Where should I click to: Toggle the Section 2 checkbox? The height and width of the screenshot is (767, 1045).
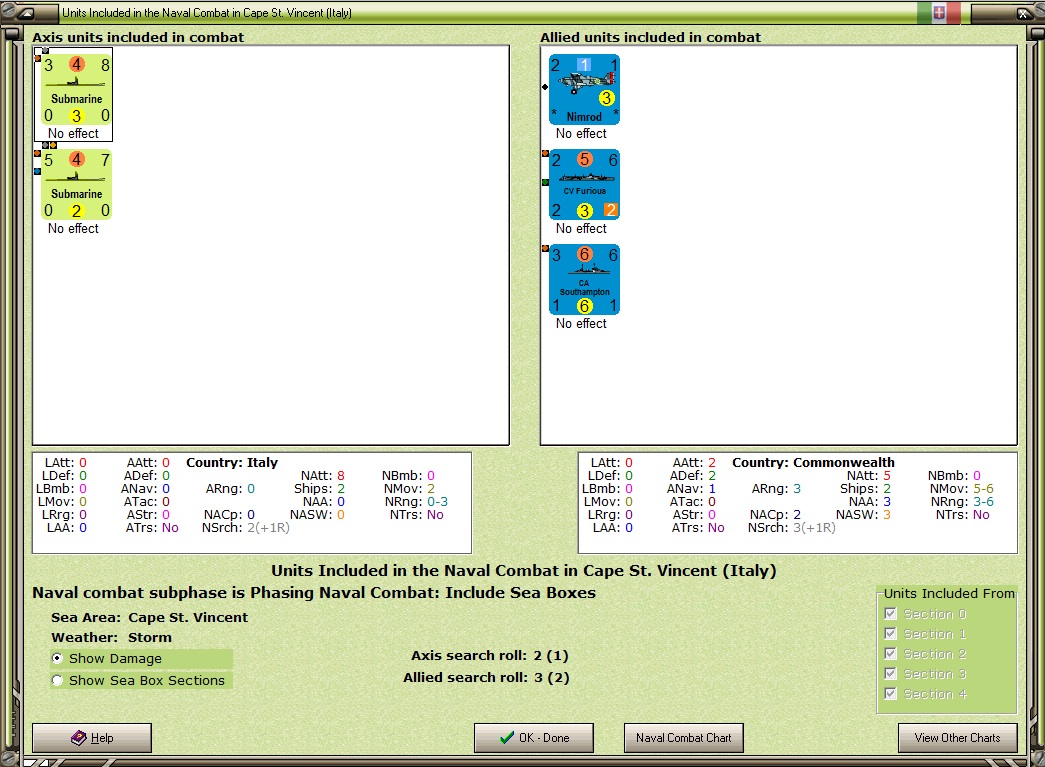coord(890,654)
